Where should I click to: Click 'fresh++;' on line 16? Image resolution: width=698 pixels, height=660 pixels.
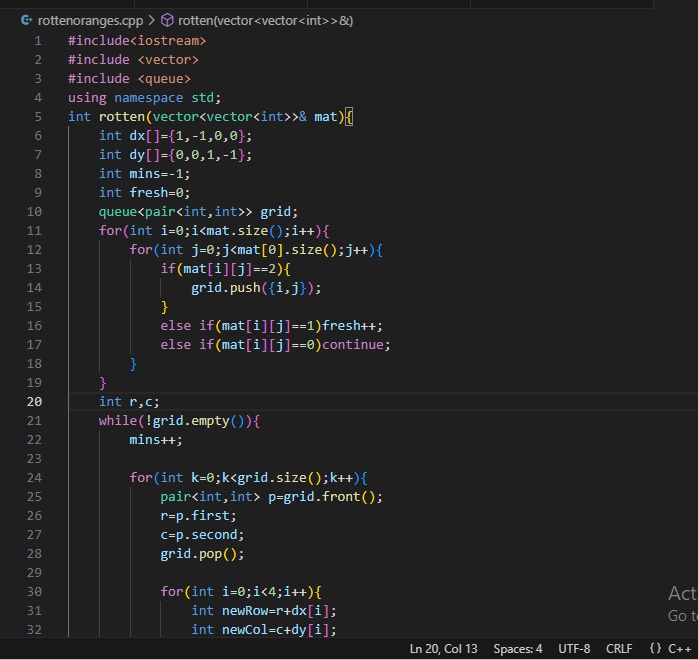352,326
